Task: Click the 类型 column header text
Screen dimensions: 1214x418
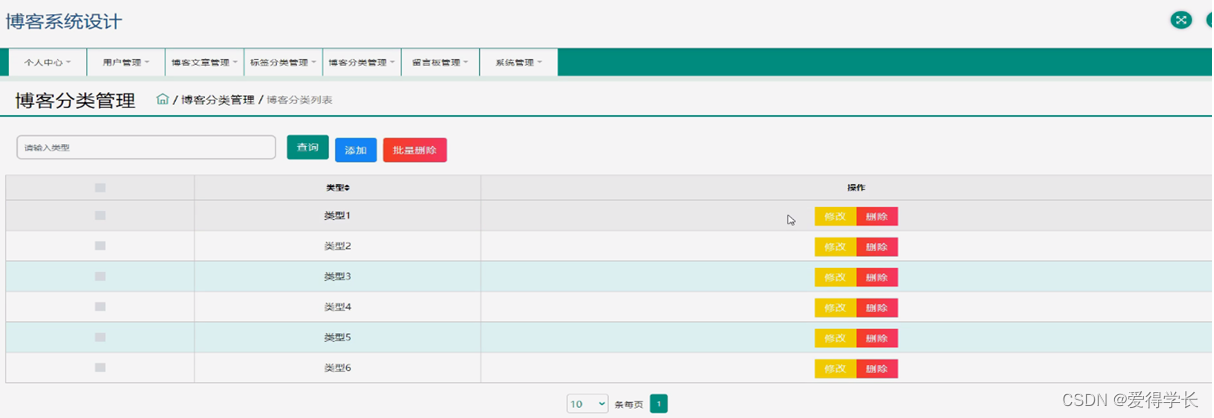Action: click(x=334, y=188)
